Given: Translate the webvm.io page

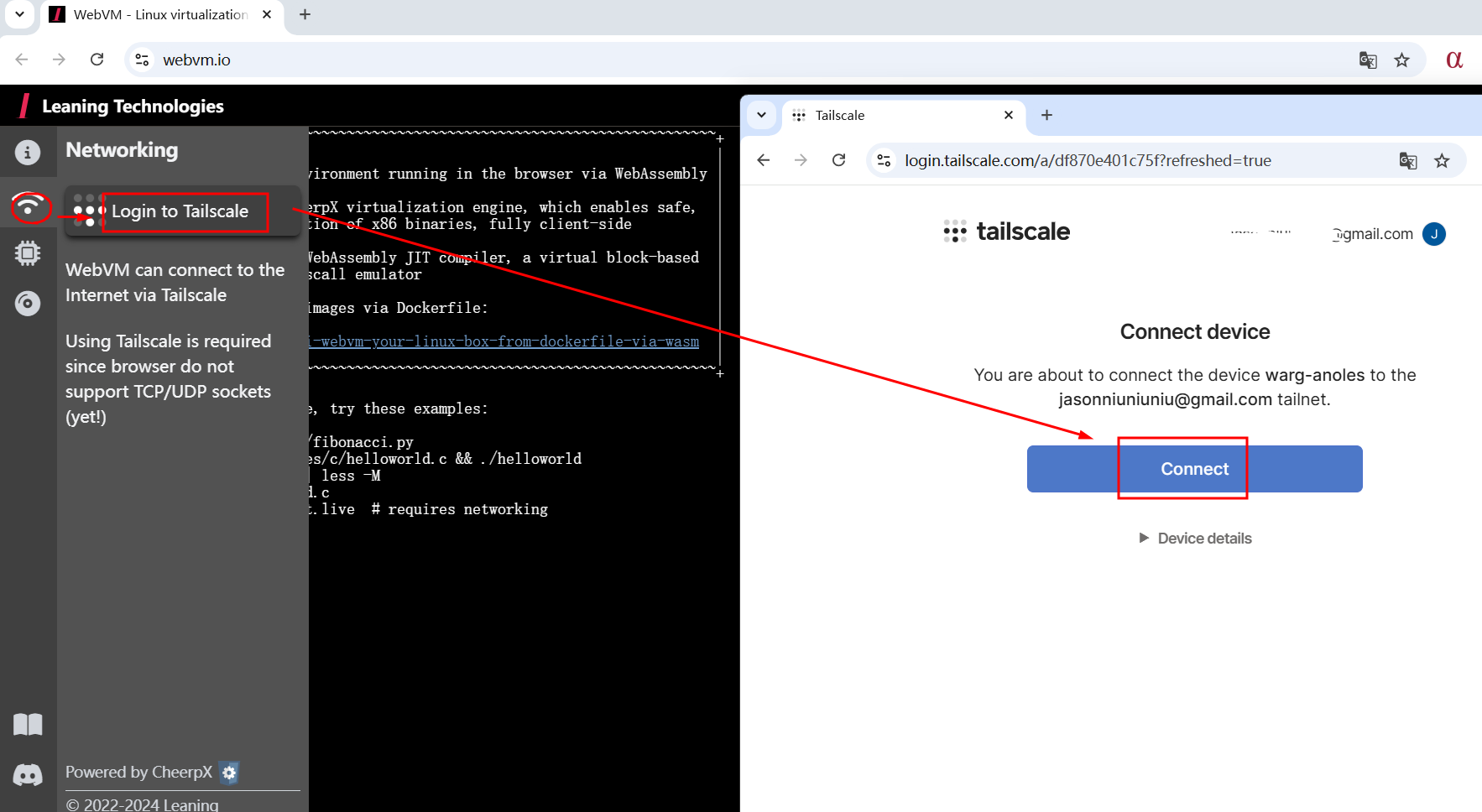Looking at the screenshot, I should click(x=1368, y=60).
